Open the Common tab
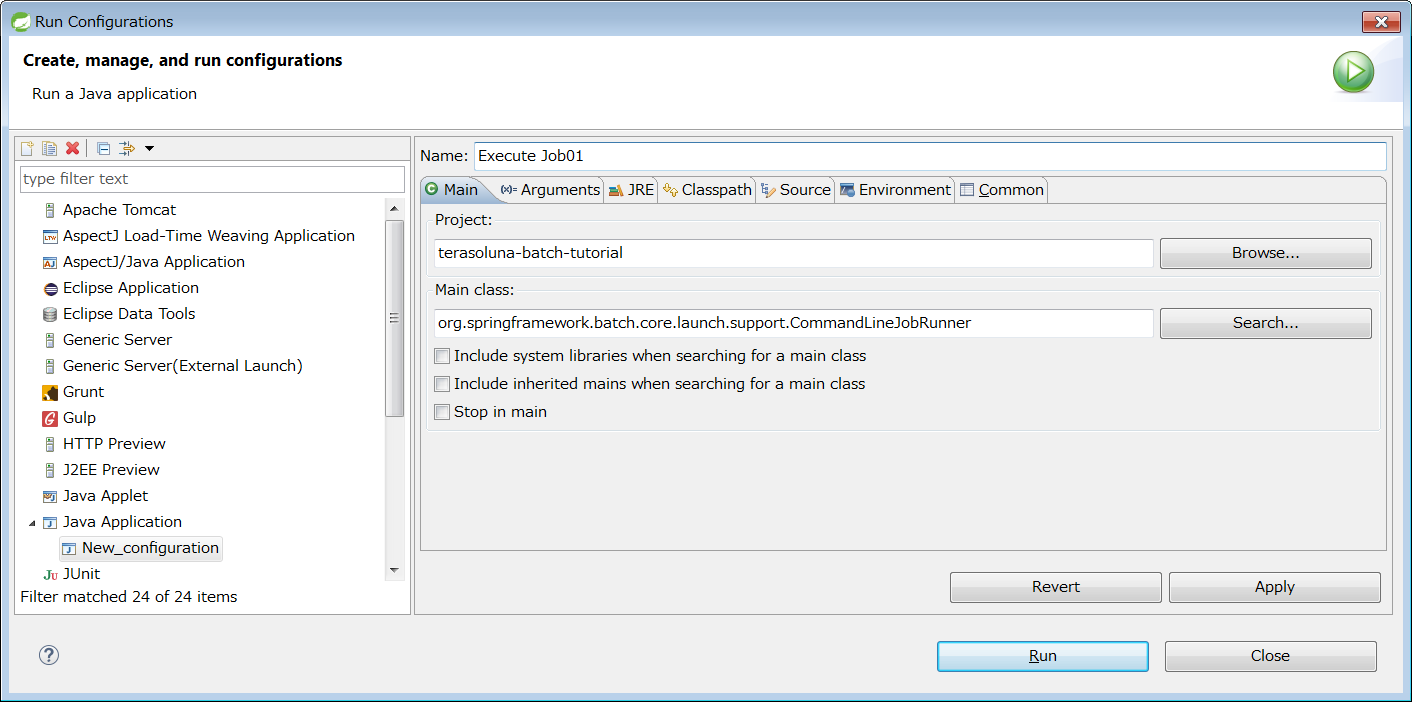The height and width of the screenshot is (702, 1412). coord(1002,190)
